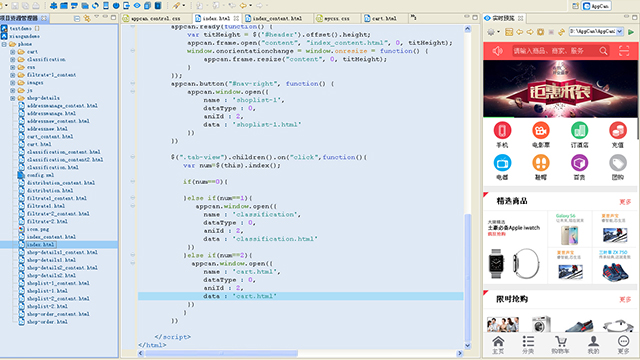Click the forward arrow in the preview toolbar
Image resolution: width=640 pixels, height=360 pixels.
pyautogui.click(x=530, y=32)
